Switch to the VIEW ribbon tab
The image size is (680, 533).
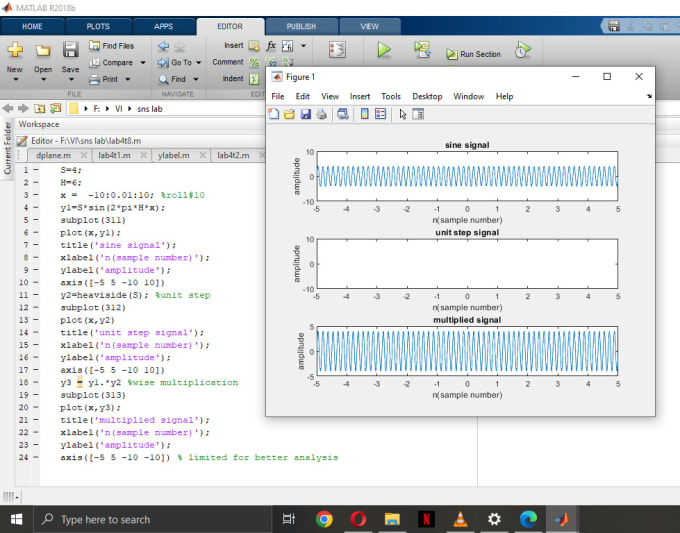pyautogui.click(x=369, y=26)
